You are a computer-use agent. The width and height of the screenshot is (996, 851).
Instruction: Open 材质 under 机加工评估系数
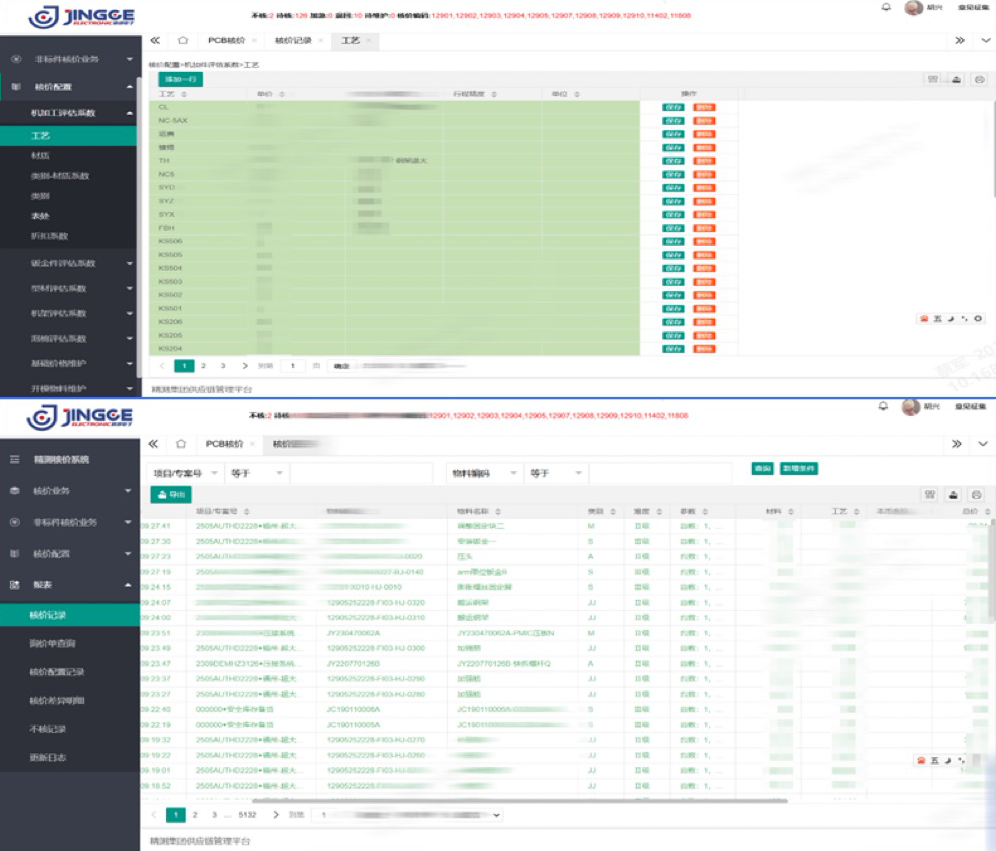point(40,155)
